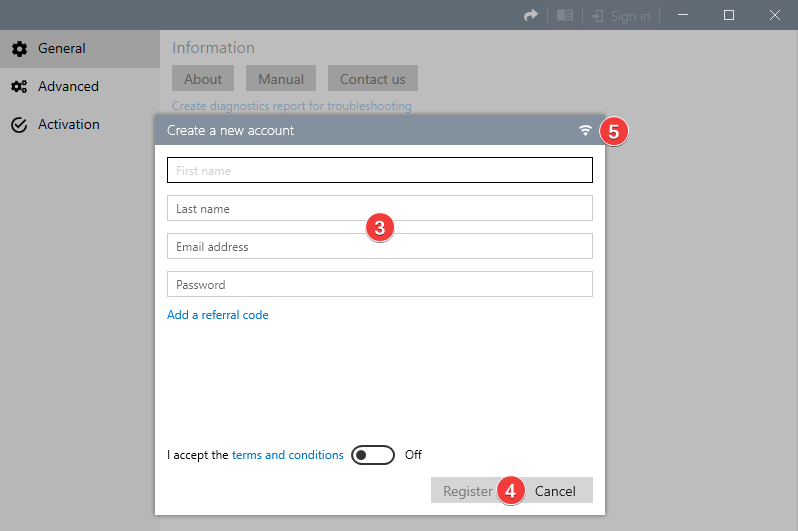Focus the Password input field
The height and width of the screenshot is (531, 798).
click(x=380, y=284)
